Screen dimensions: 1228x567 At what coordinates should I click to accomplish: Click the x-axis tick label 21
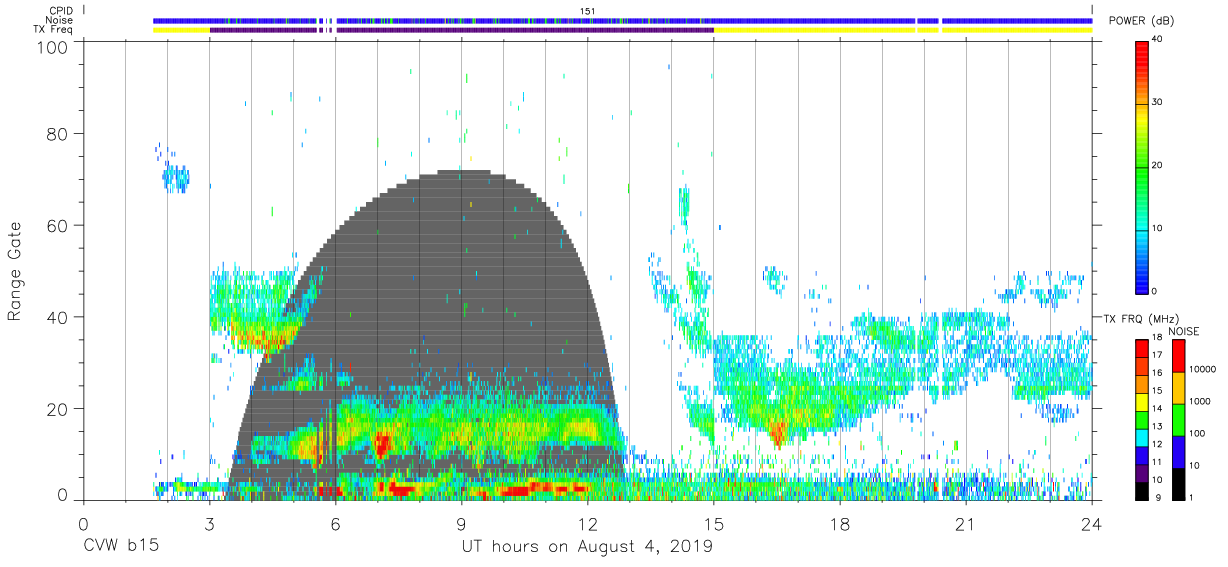click(x=965, y=523)
